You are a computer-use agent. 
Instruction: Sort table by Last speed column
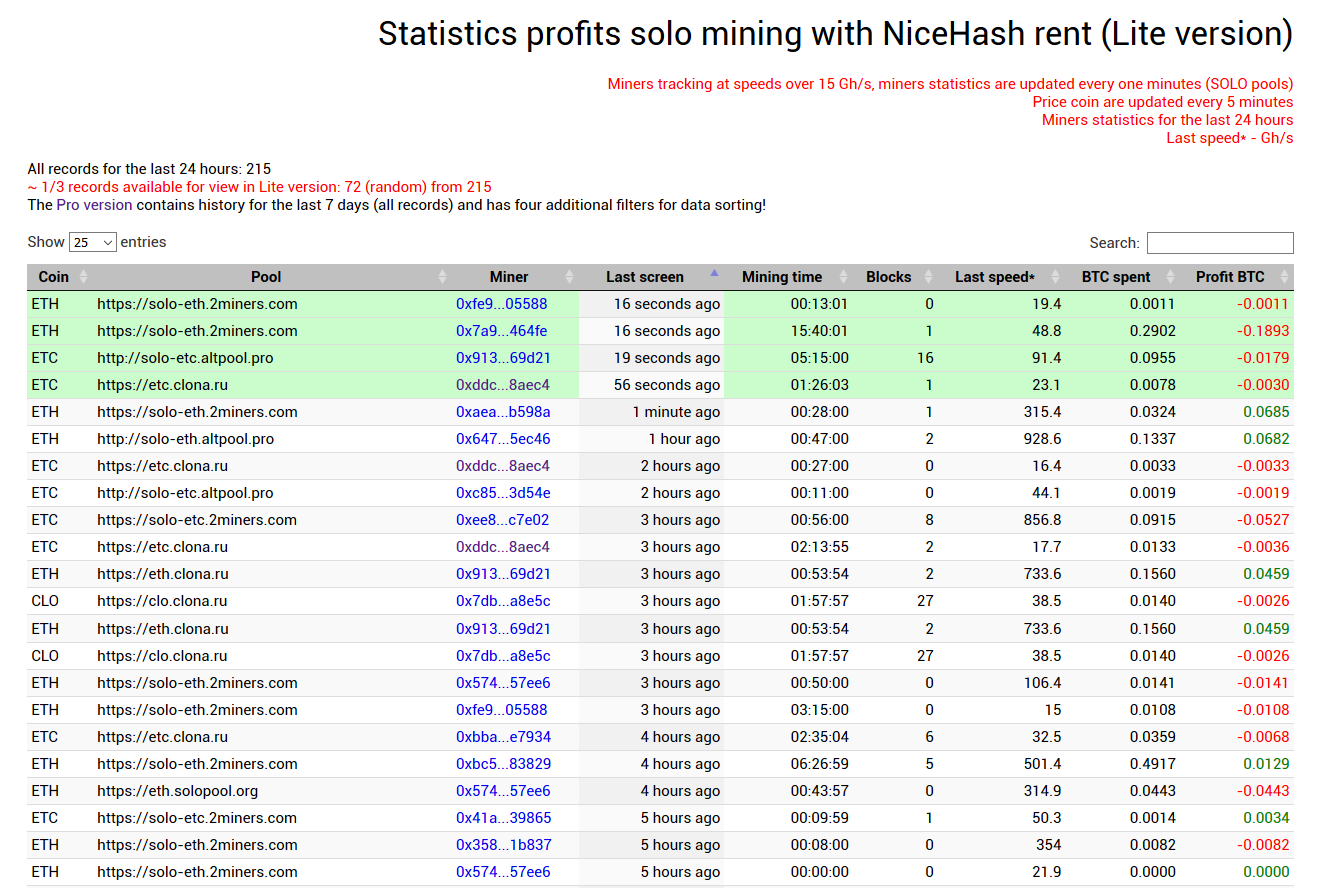click(1002, 277)
